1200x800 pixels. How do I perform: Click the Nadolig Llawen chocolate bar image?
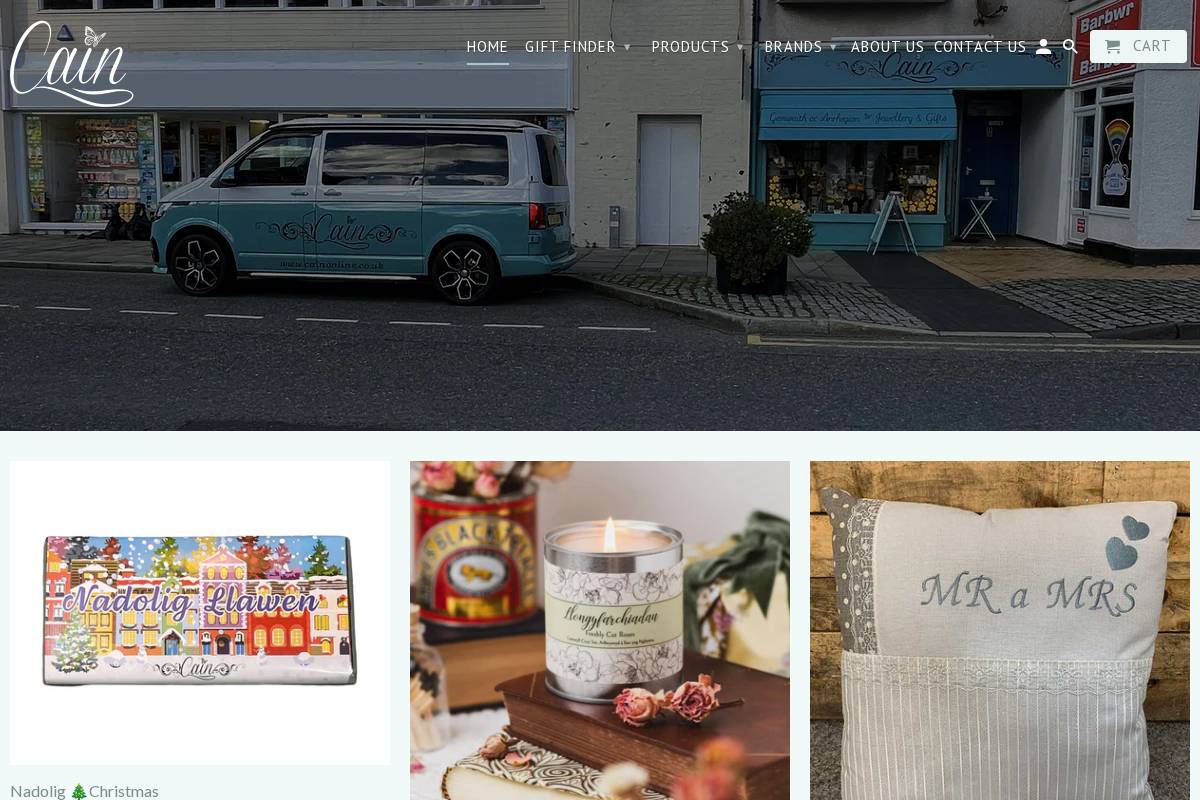[200, 612]
